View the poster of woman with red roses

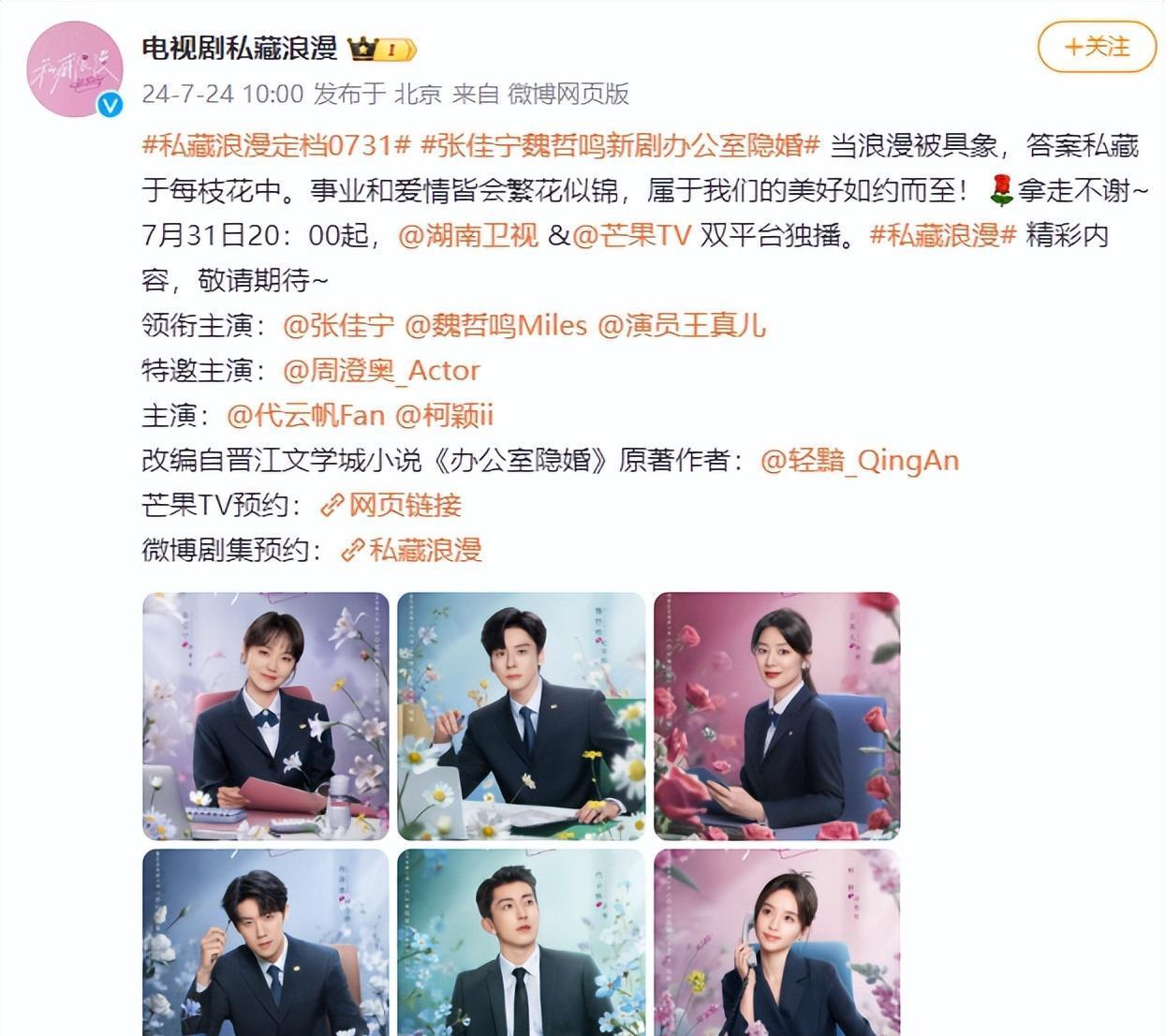[776, 716]
